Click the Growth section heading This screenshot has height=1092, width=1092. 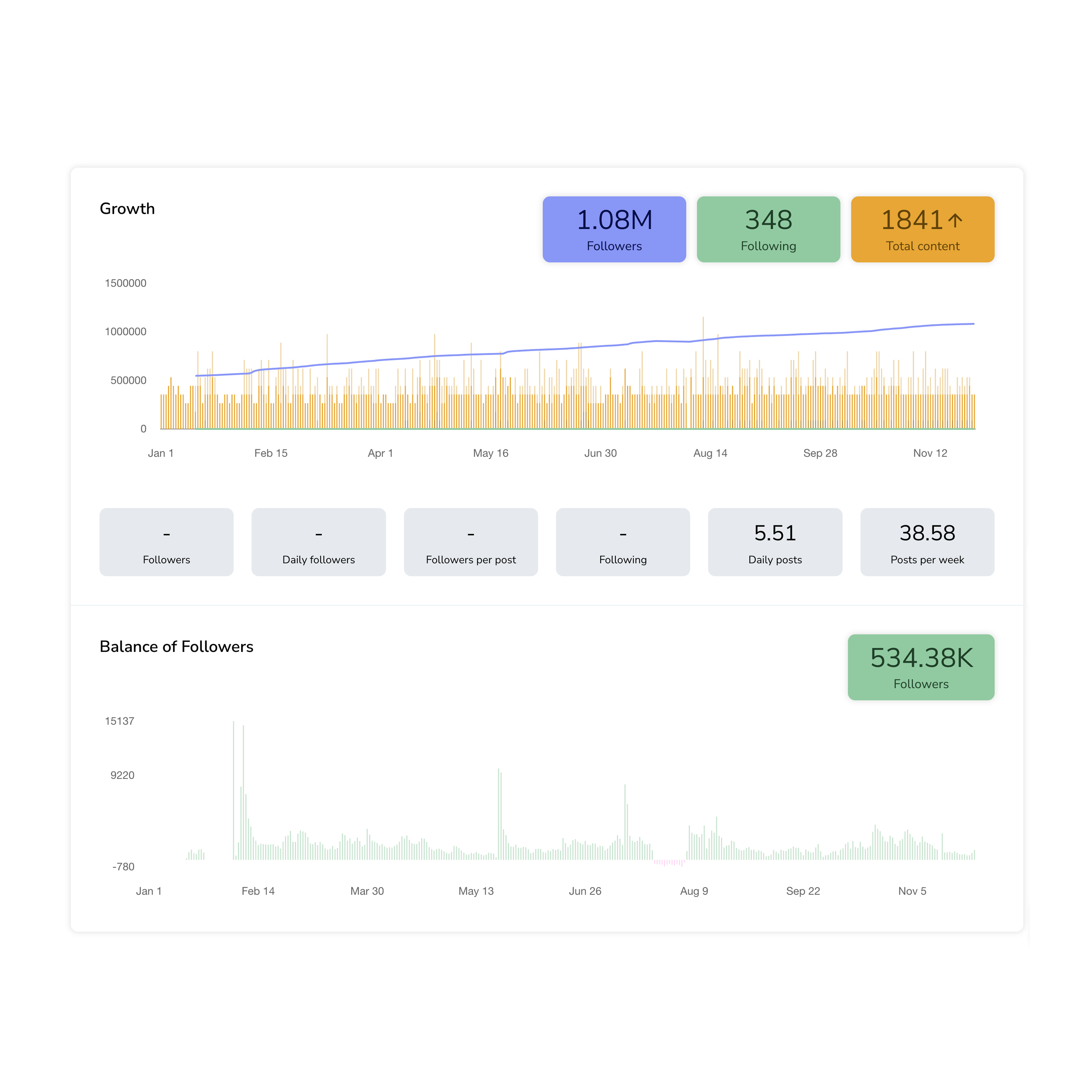point(127,209)
